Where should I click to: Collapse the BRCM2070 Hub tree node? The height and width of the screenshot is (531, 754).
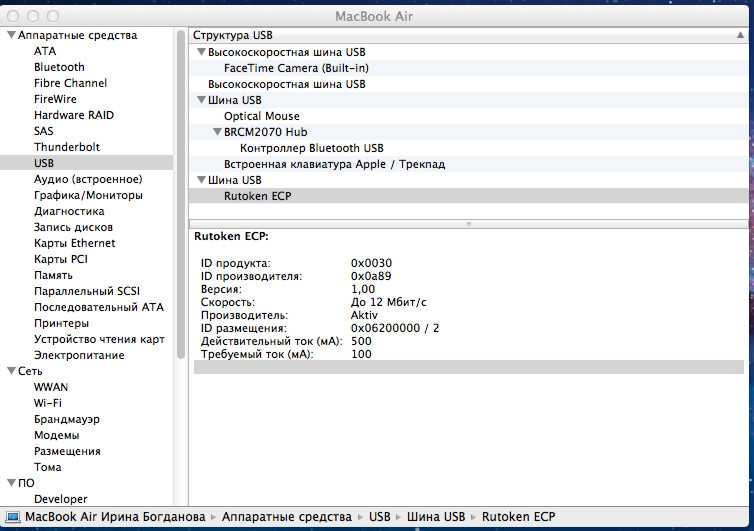(x=217, y=132)
